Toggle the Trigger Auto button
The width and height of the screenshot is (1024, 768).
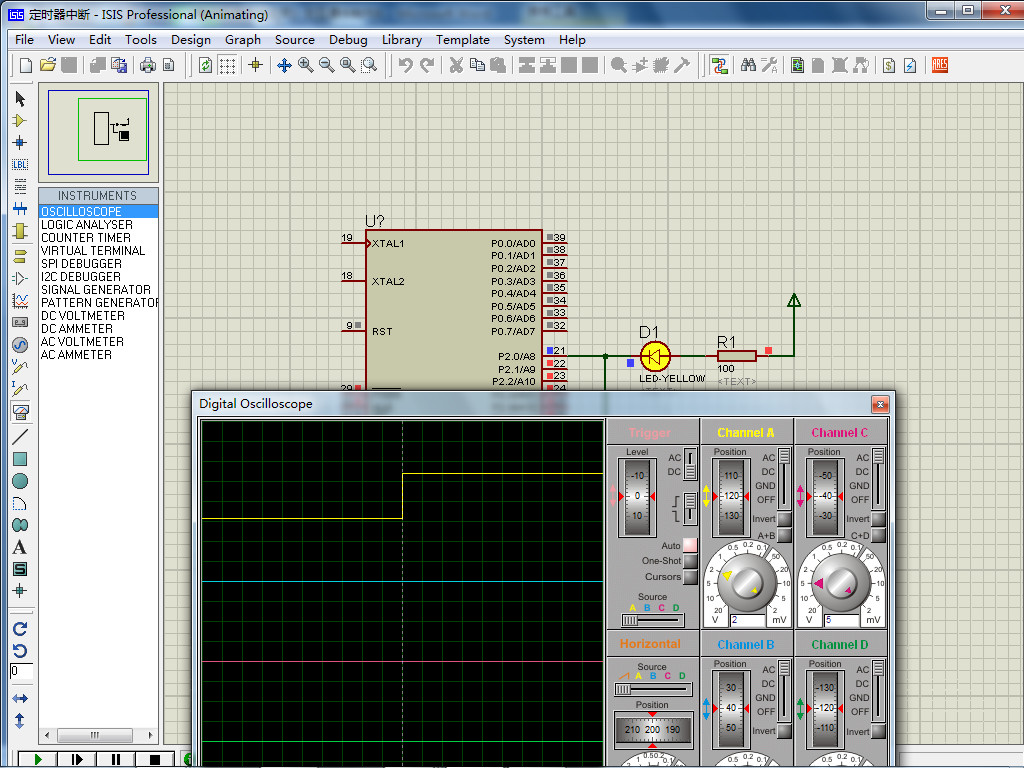(x=690, y=545)
